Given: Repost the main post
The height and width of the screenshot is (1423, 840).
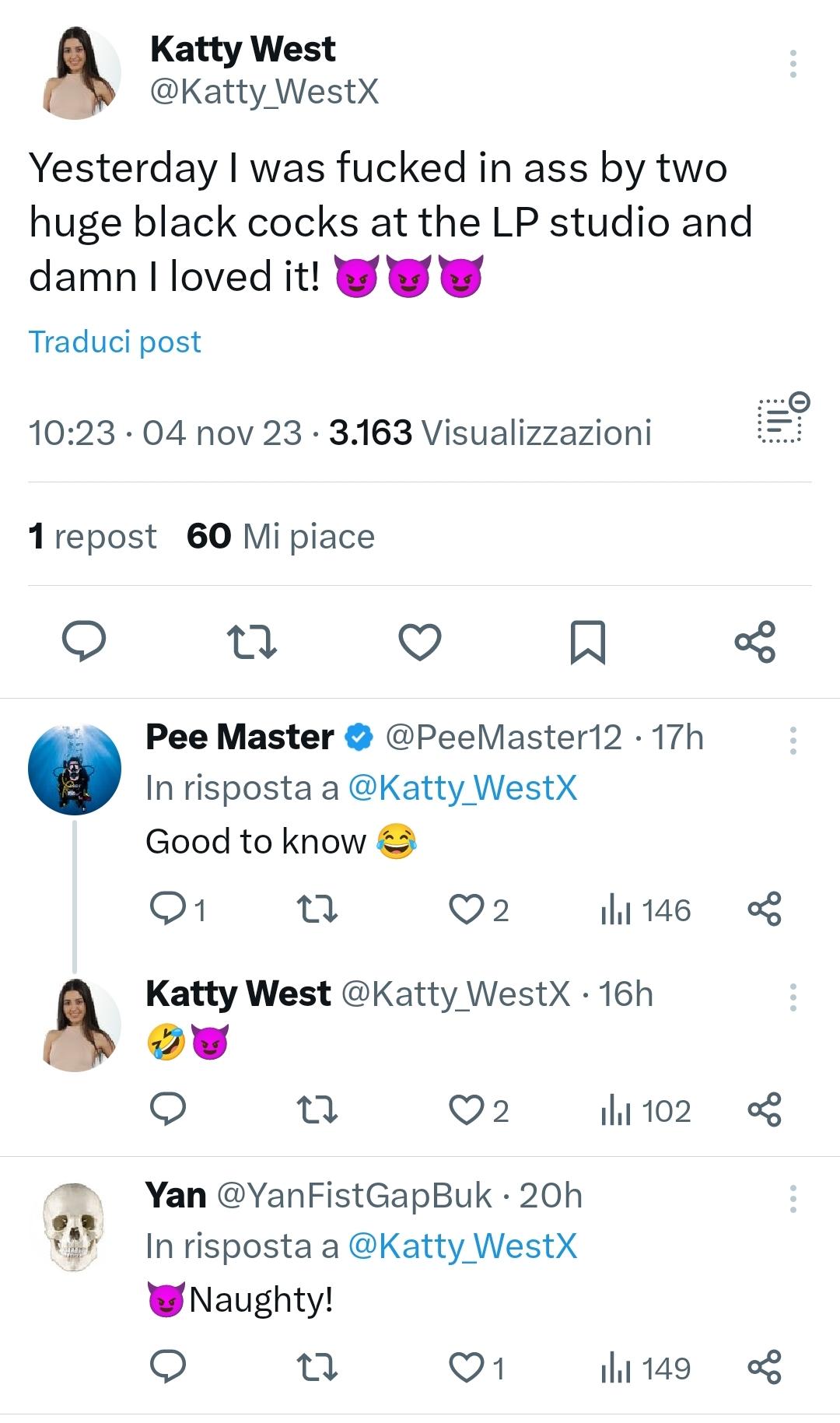Looking at the screenshot, I should pos(250,642).
